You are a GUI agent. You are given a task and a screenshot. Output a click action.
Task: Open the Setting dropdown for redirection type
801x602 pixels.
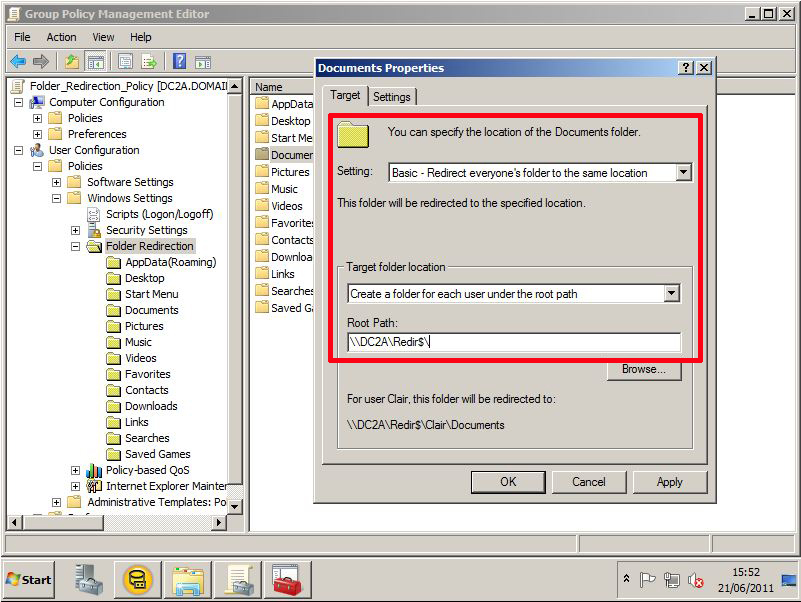[x=683, y=172]
